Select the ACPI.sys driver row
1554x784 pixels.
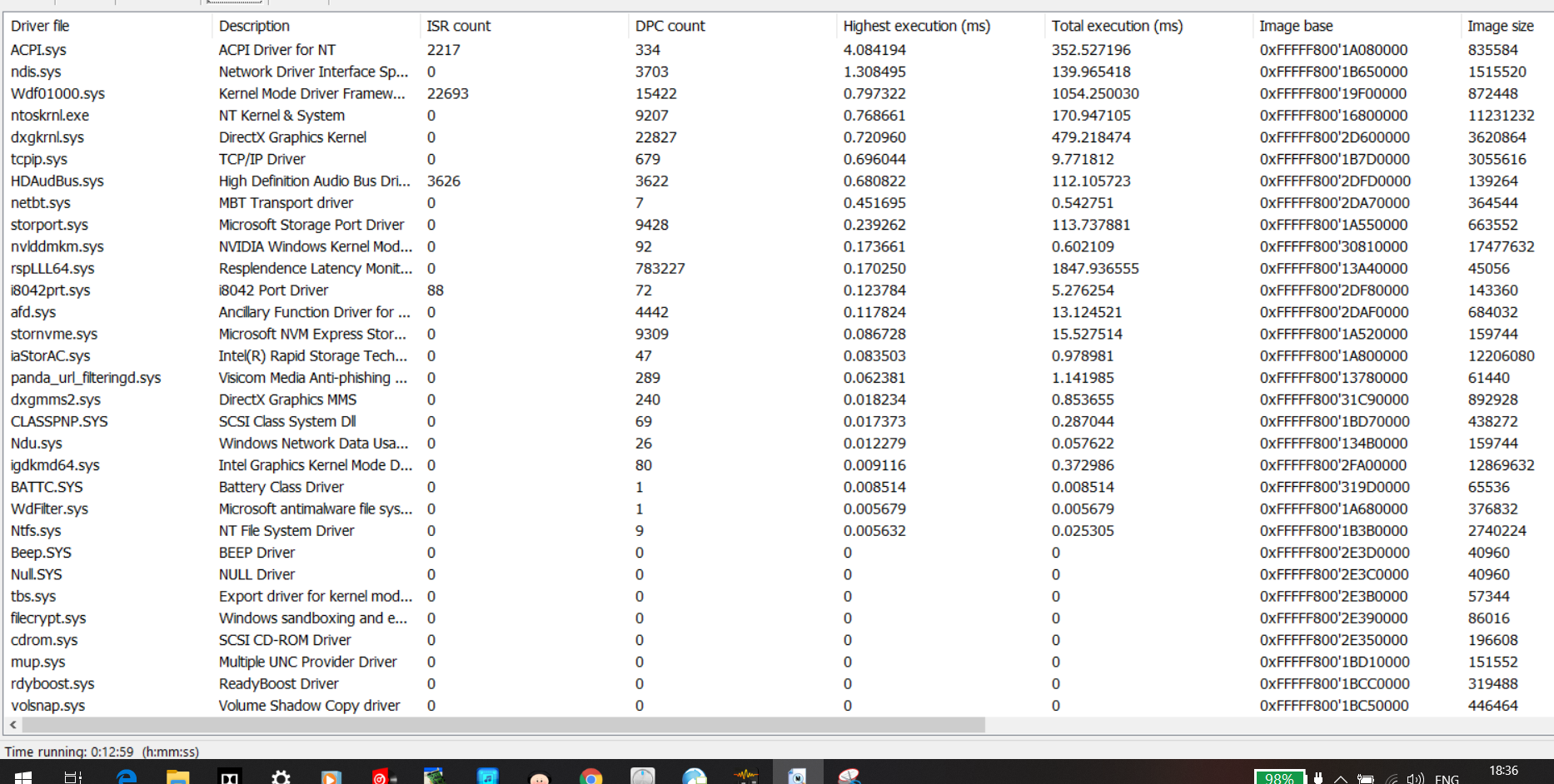point(779,50)
